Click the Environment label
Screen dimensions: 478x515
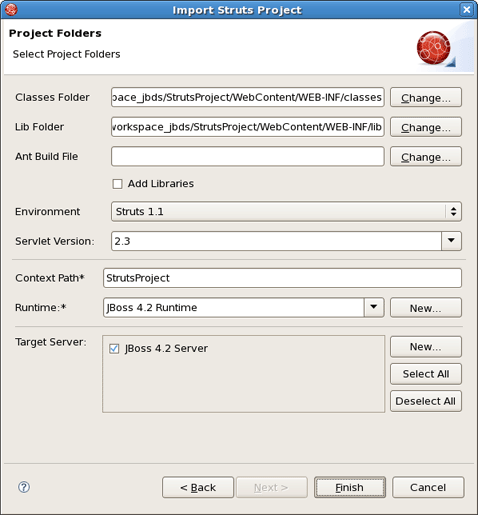(47, 211)
